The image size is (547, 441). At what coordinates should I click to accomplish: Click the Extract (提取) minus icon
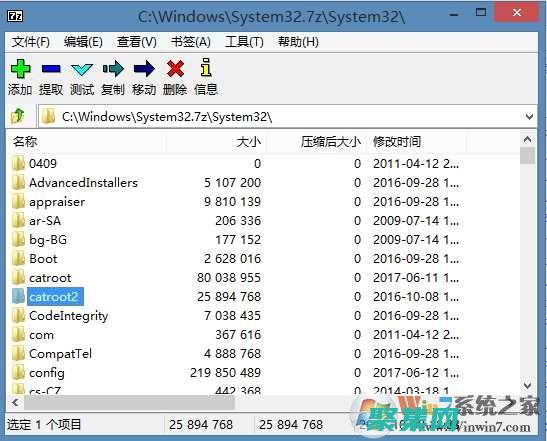point(51,69)
